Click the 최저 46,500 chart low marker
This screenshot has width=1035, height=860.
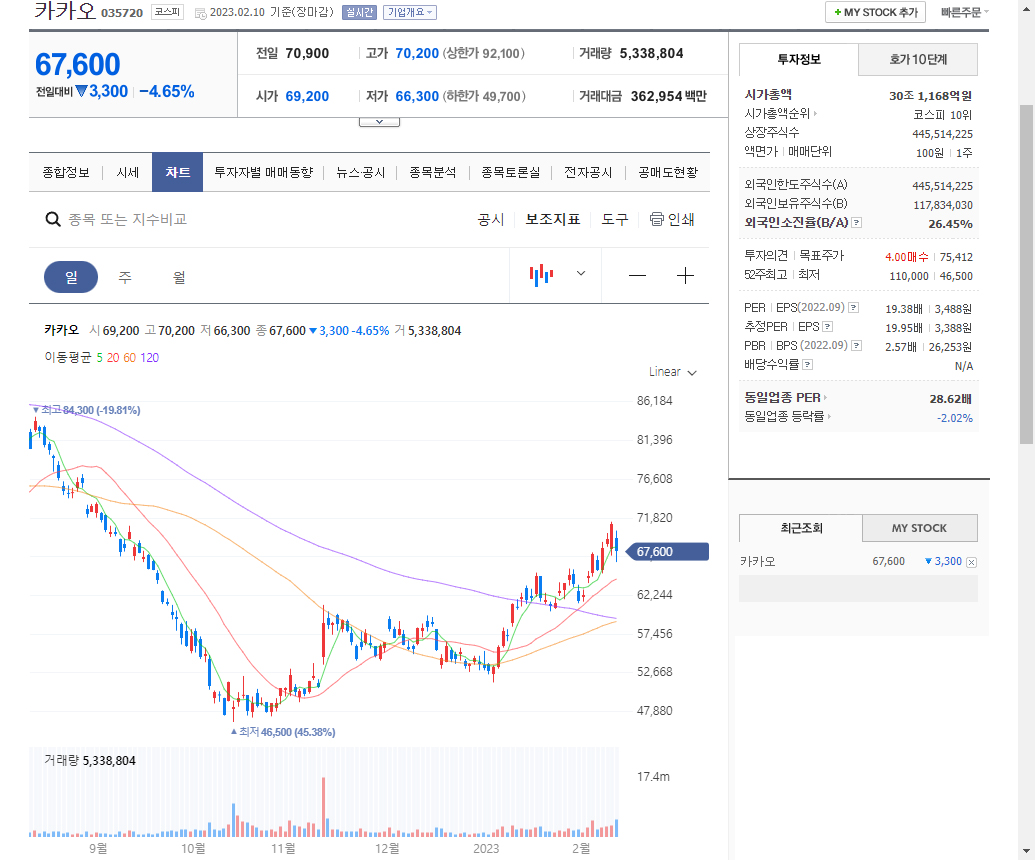283,732
